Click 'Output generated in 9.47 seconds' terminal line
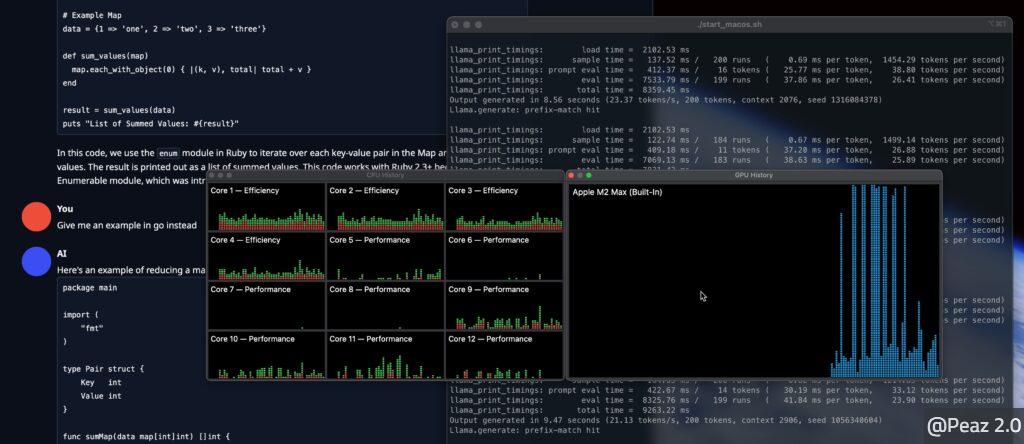Image resolution: width=1024 pixels, height=444 pixels. 666,420
